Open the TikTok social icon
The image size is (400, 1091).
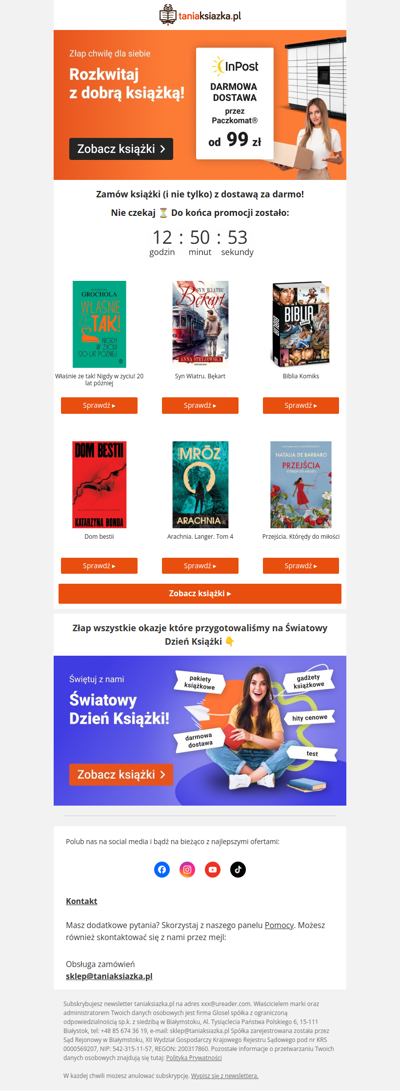click(238, 869)
